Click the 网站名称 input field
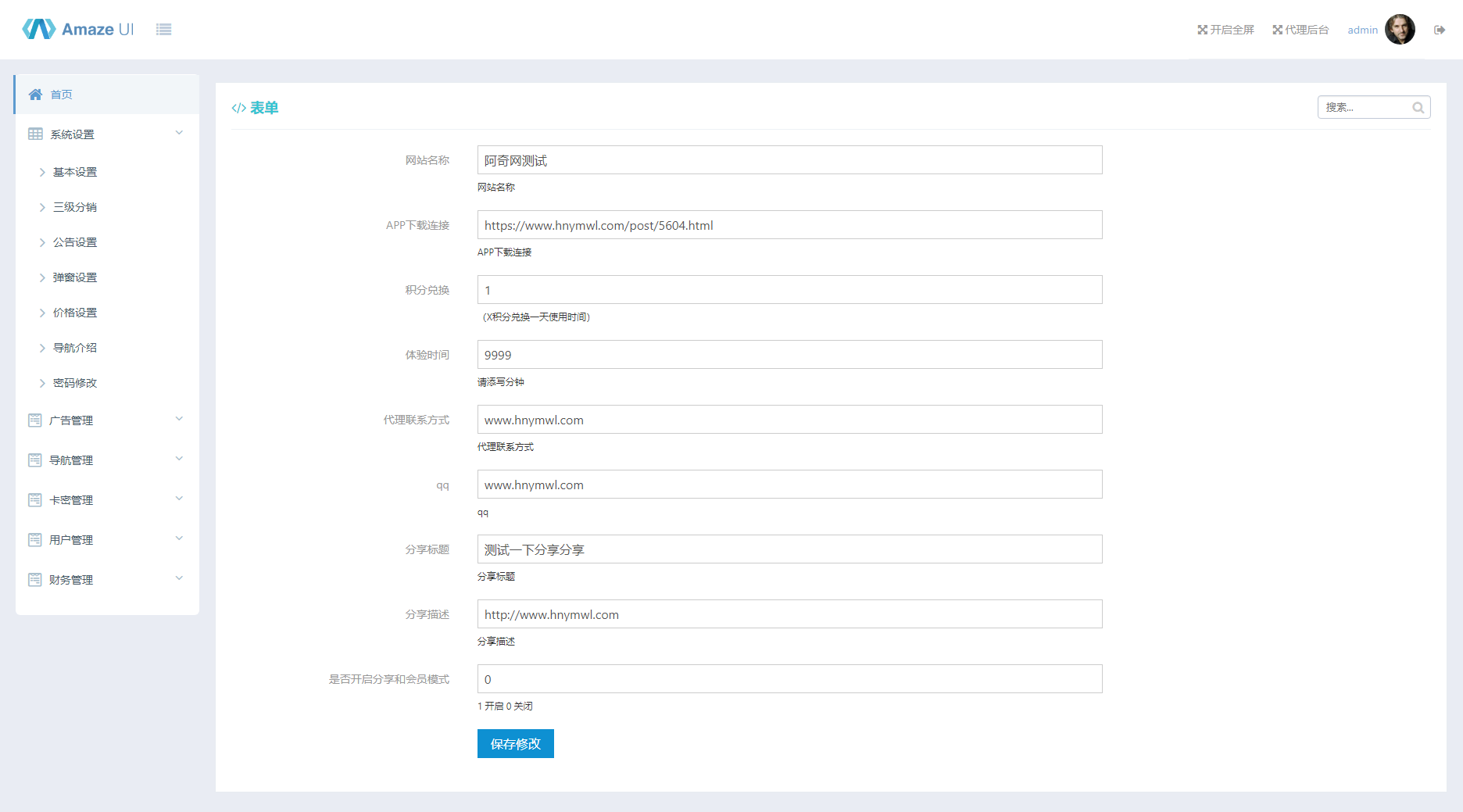The width and height of the screenshot is (1463, 812). [x=789, y=159]
